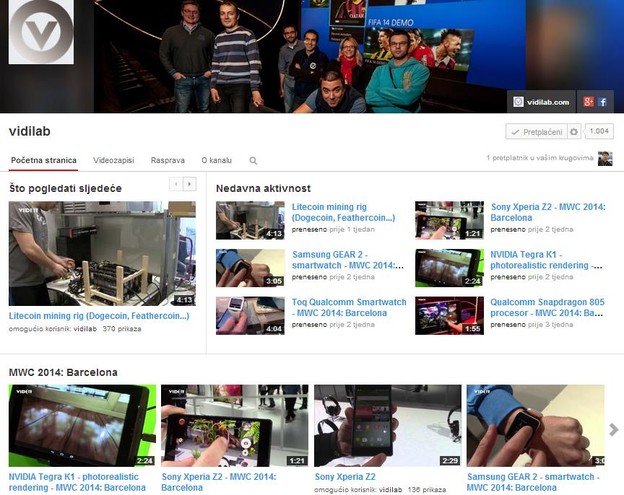The height and width of the screenshot is (495, 624).
Task: Open Sony Xperia Z2 thumbnail in recent activity
Action: click(449, 220)
